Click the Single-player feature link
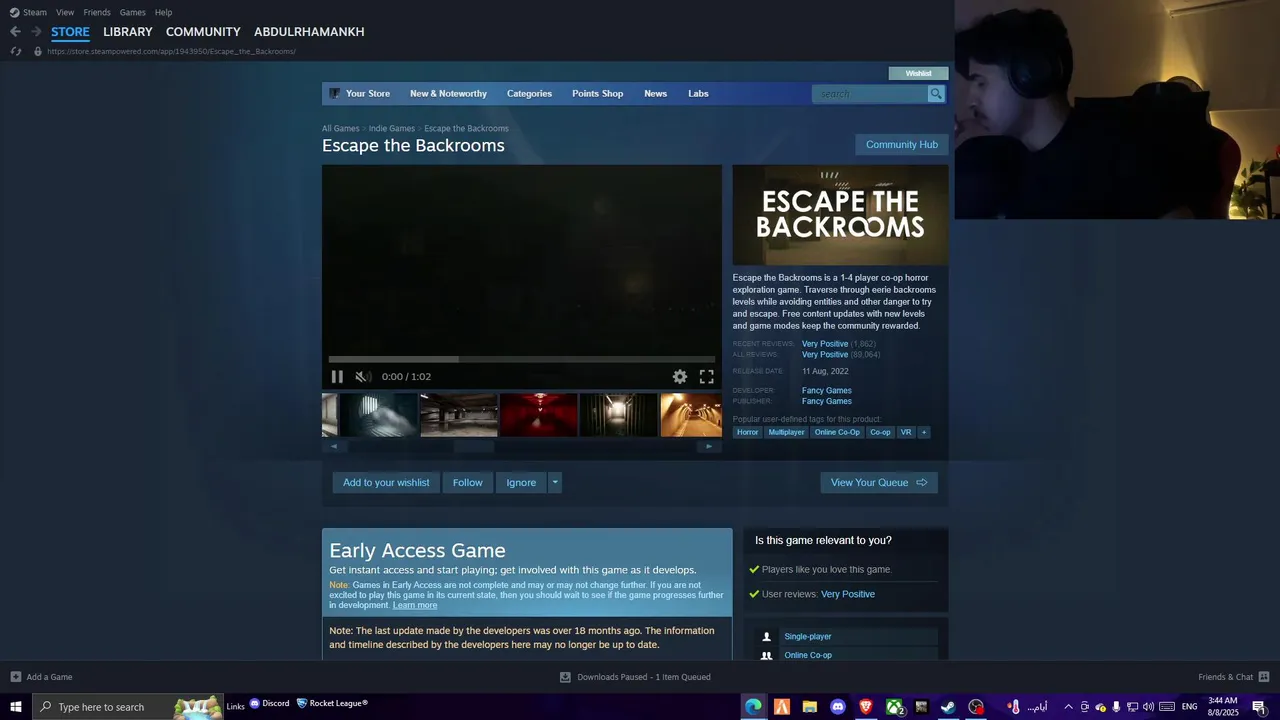This screenshot has height=720, width=1280. (x=808, y=637)
